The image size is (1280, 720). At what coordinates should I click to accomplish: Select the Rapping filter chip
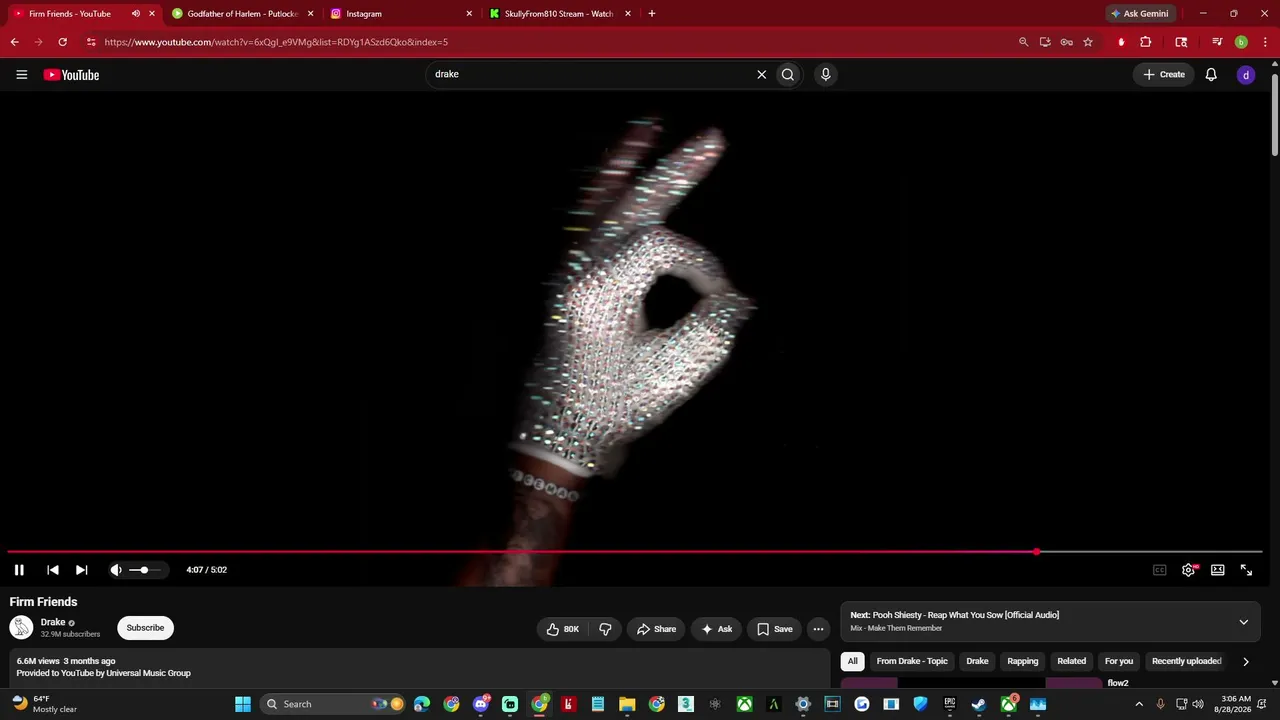point(1023,661)
